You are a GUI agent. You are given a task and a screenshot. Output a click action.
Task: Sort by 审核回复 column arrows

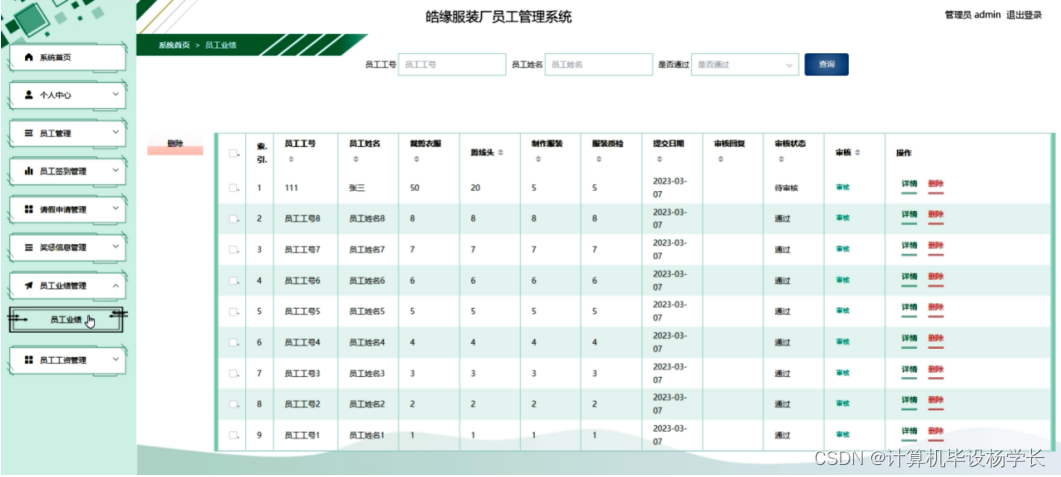721,160
